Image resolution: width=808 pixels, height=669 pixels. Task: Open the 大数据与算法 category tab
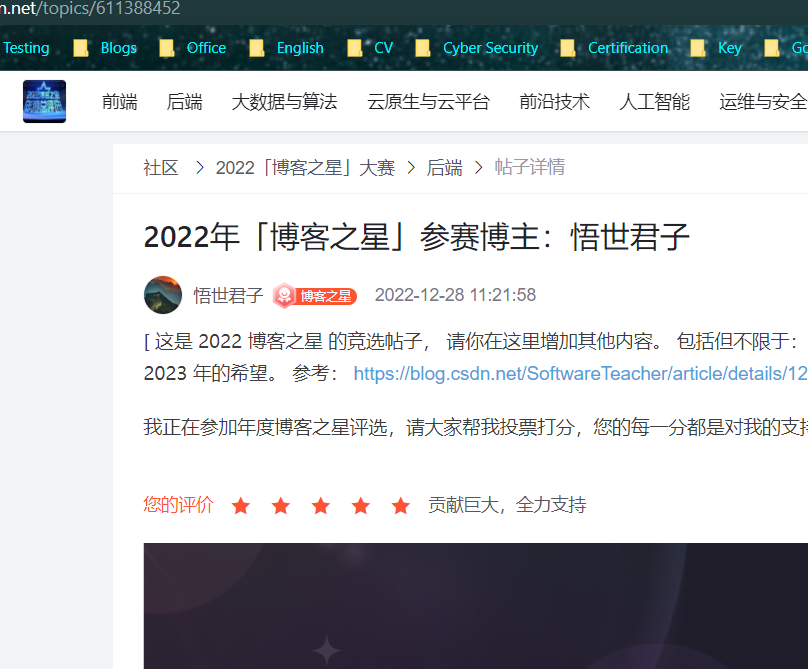coord(284,102)
